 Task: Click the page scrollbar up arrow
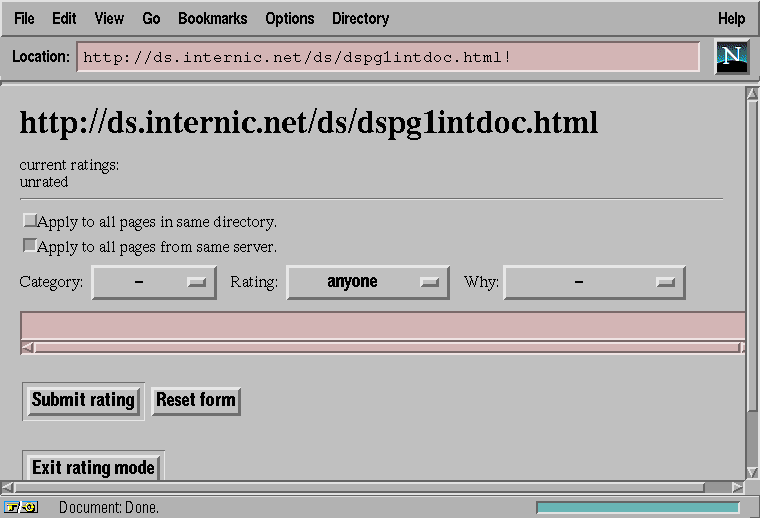pos(752,95)
